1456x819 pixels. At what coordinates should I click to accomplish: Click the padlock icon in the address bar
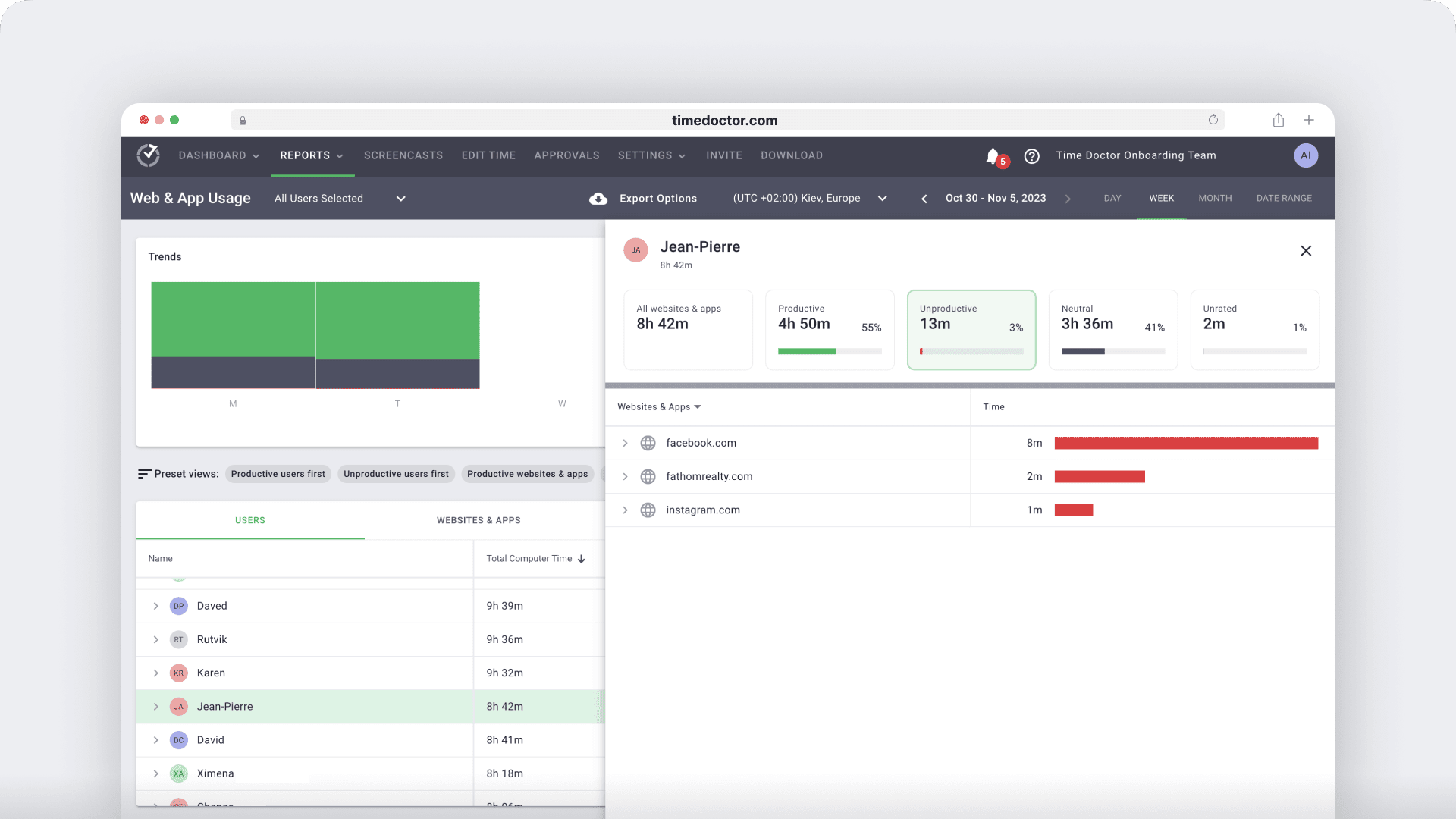pos(243,121)
